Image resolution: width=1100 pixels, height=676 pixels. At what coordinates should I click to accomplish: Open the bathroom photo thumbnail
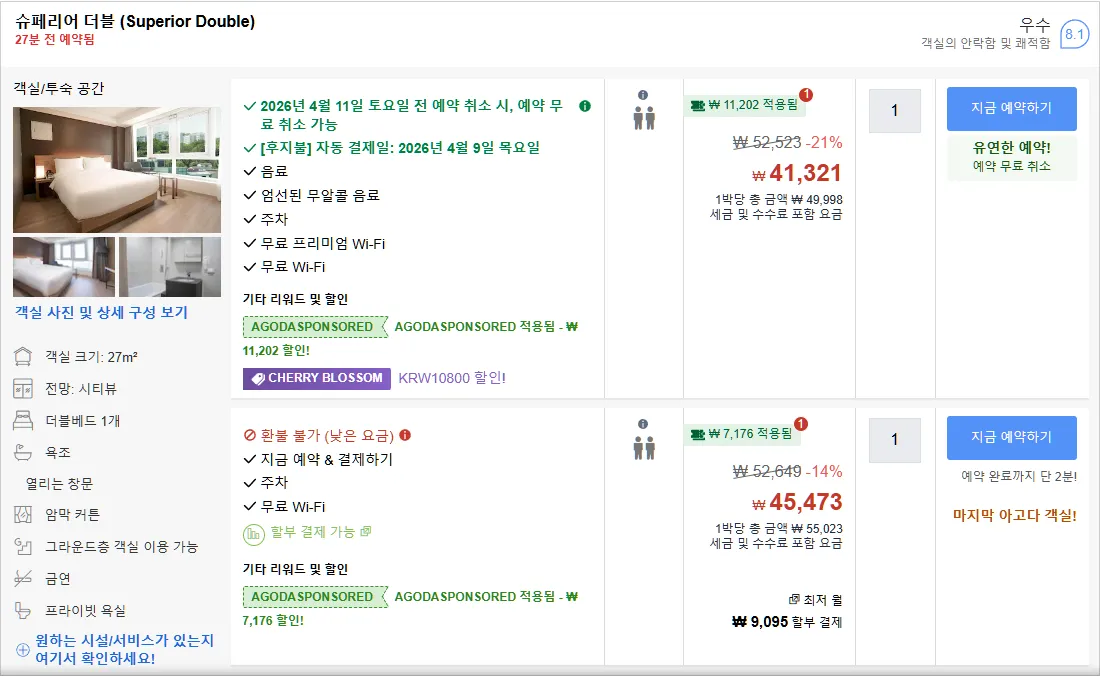pyautogui.click(x=170, y=267)
